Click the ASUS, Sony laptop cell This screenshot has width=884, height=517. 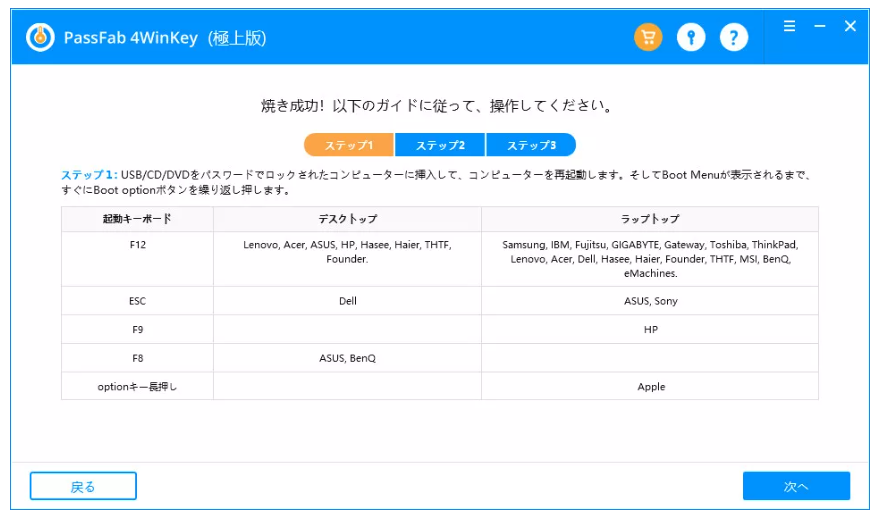[650, 301]
